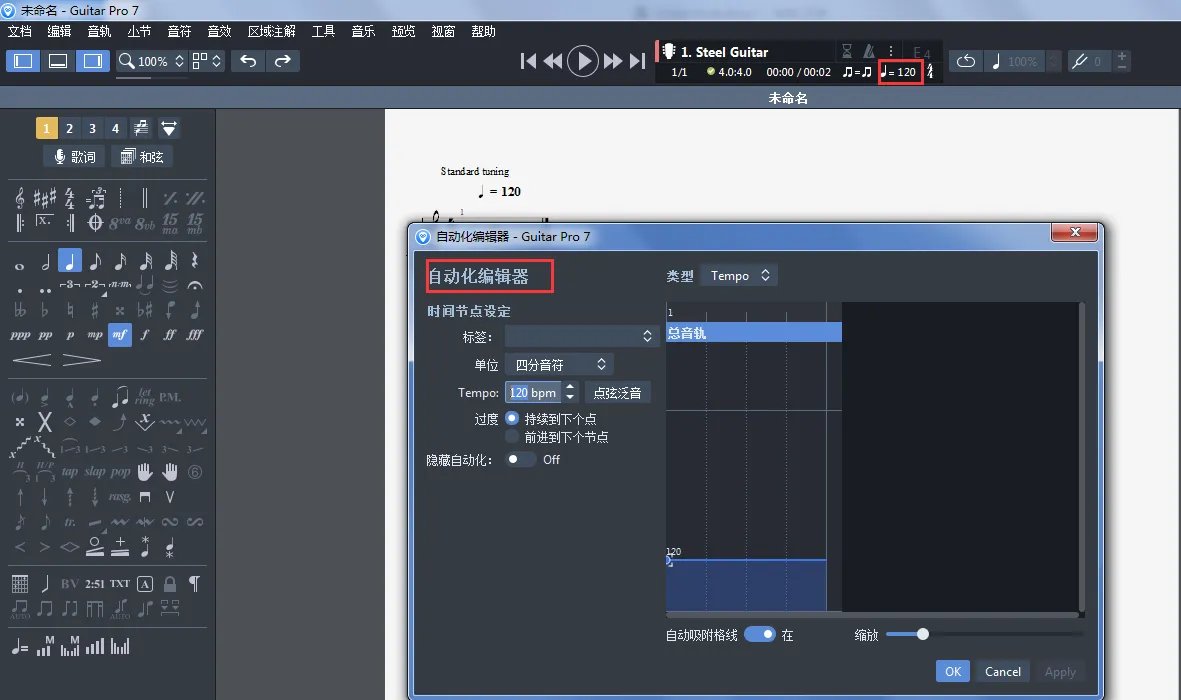Open the 和弦 chord panel
This screenshot has height=700, width=1181.
click(142, 156)
